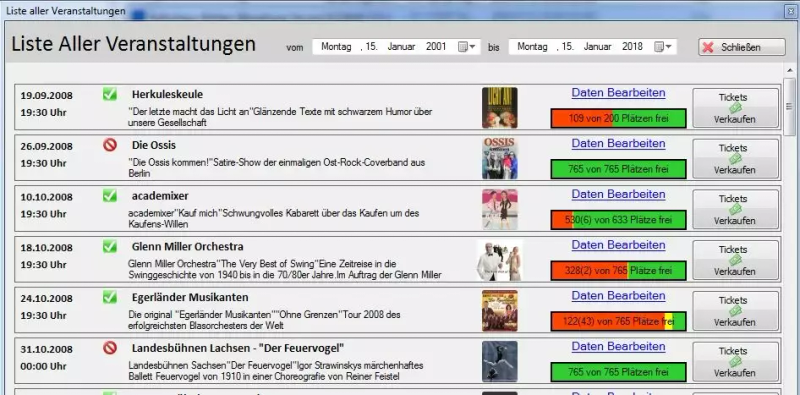This screenshot has height=395, width=800.
Task: Open the 'bis' date calendar dropdown
Action: point(663,47)
